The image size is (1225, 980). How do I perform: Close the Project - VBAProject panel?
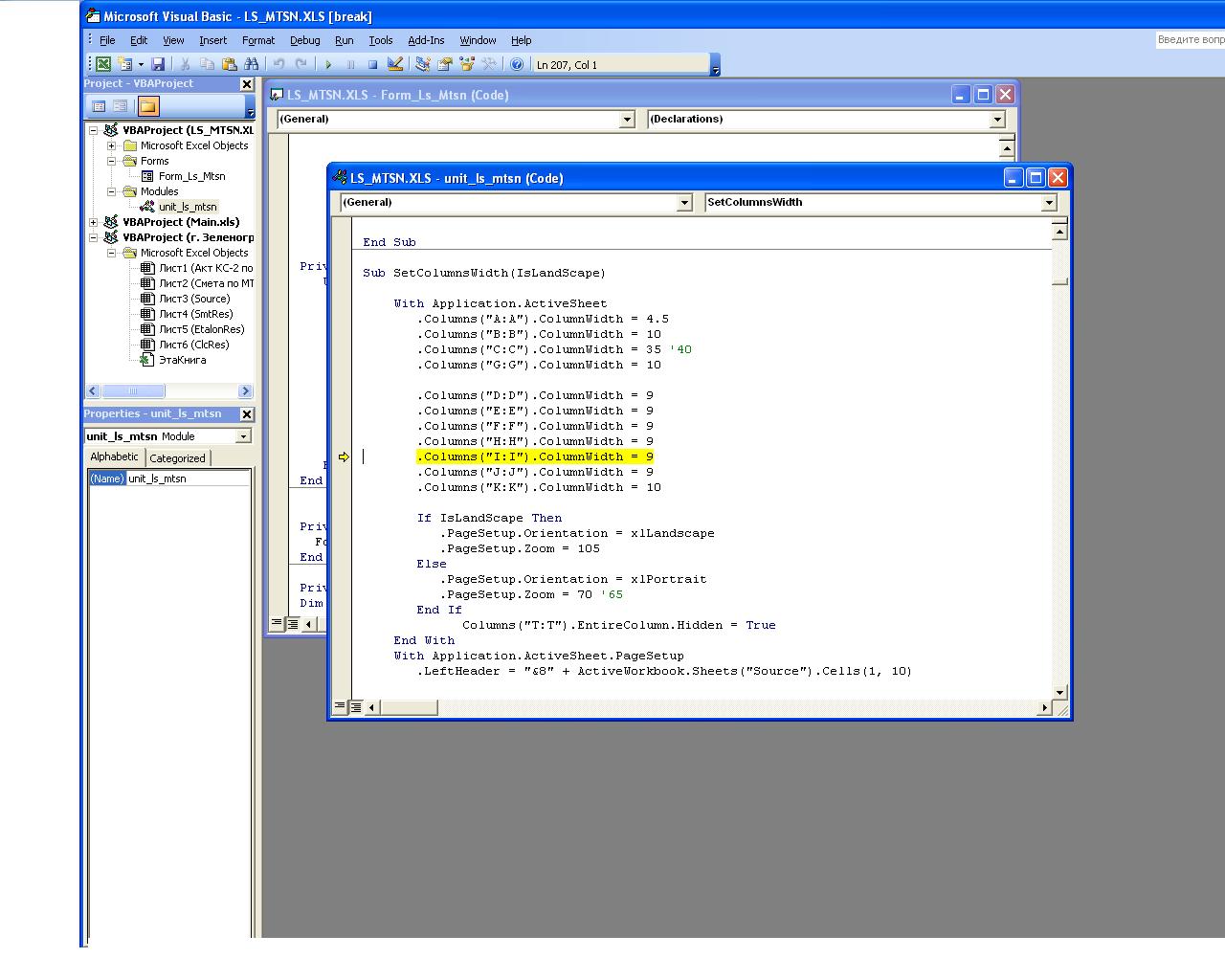pyautogui.click(x=246, y=84)
